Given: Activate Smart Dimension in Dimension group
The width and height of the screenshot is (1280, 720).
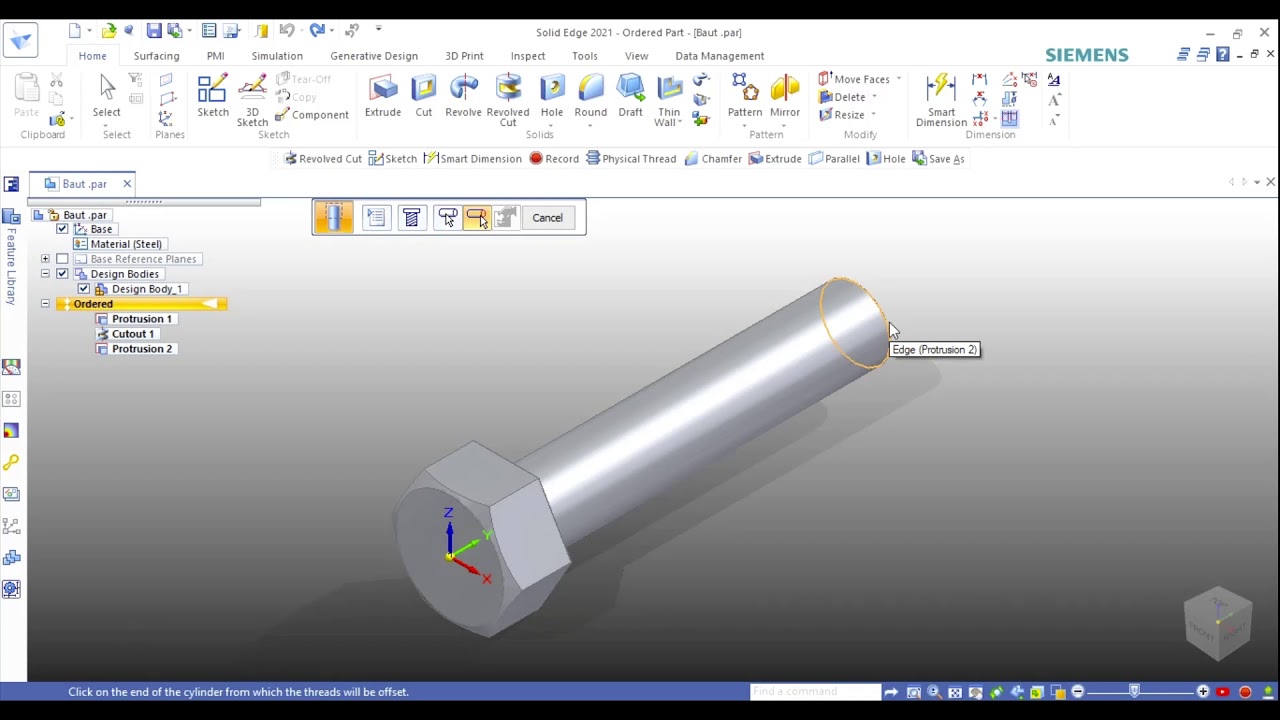Looking at the screenshot, I should tap(941, 100).
